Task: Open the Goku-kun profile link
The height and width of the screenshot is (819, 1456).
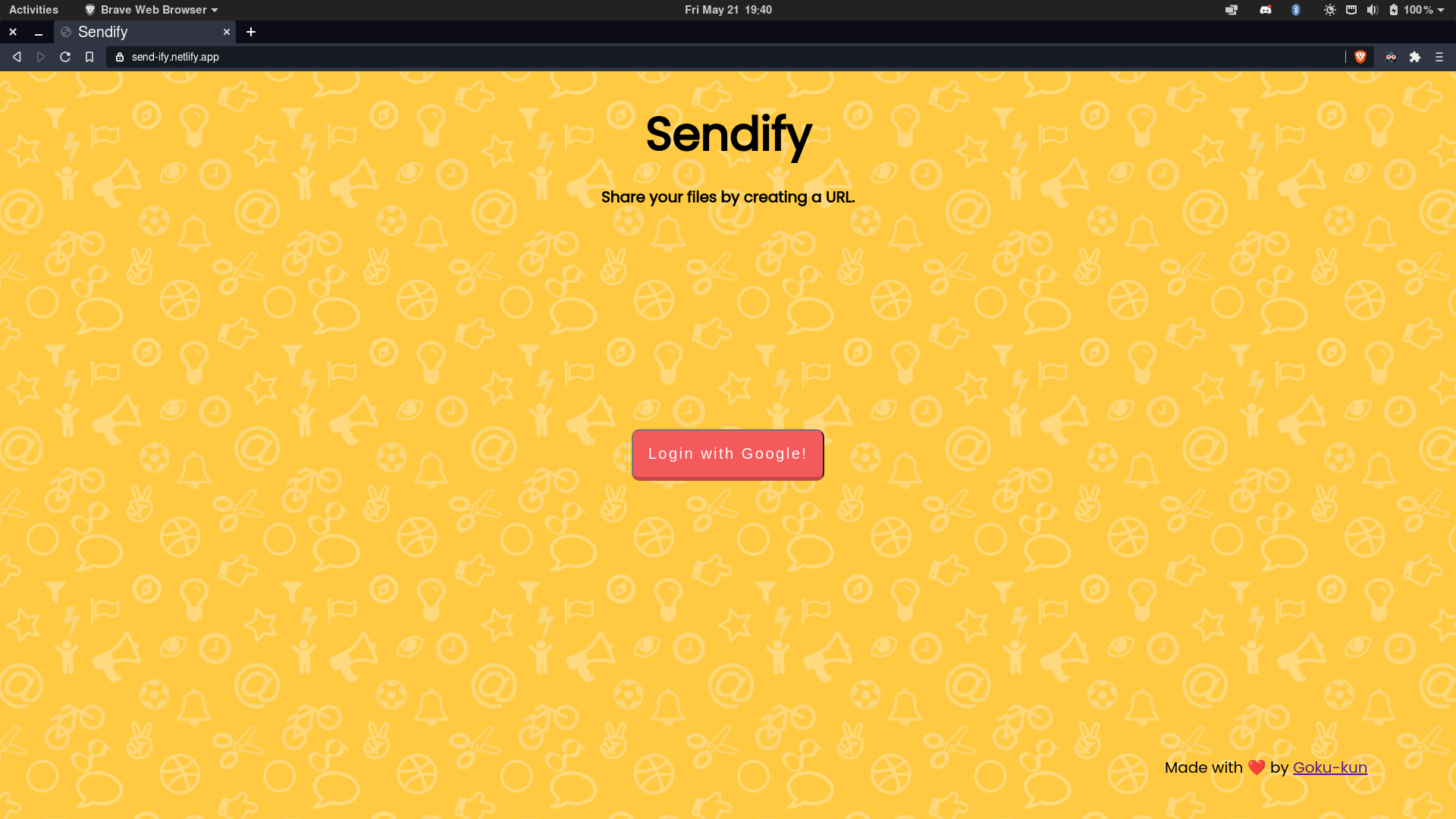Action: click(x=1330, y=767)
